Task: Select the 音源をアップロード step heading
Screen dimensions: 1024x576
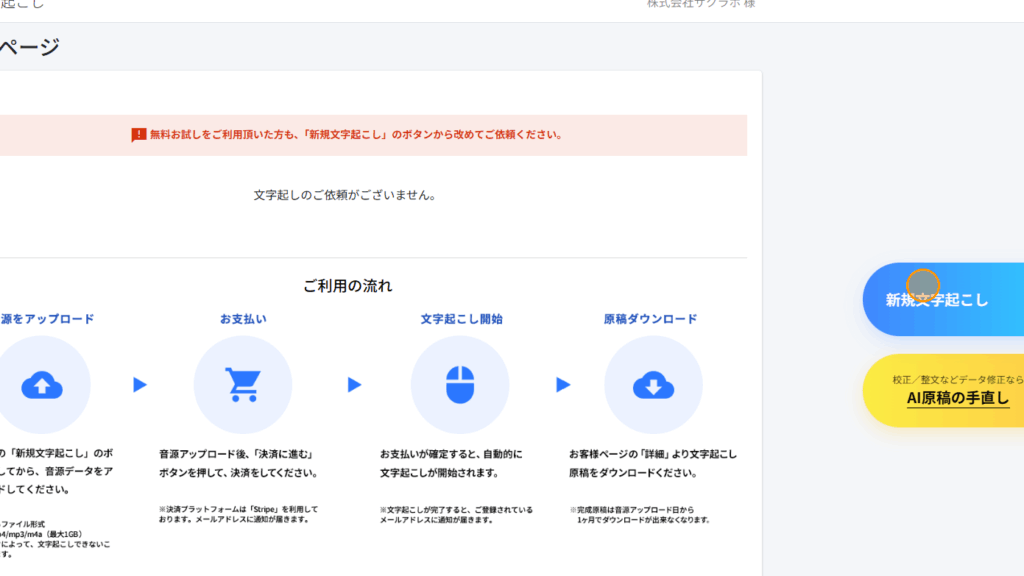Action: [x=47, y=319]
